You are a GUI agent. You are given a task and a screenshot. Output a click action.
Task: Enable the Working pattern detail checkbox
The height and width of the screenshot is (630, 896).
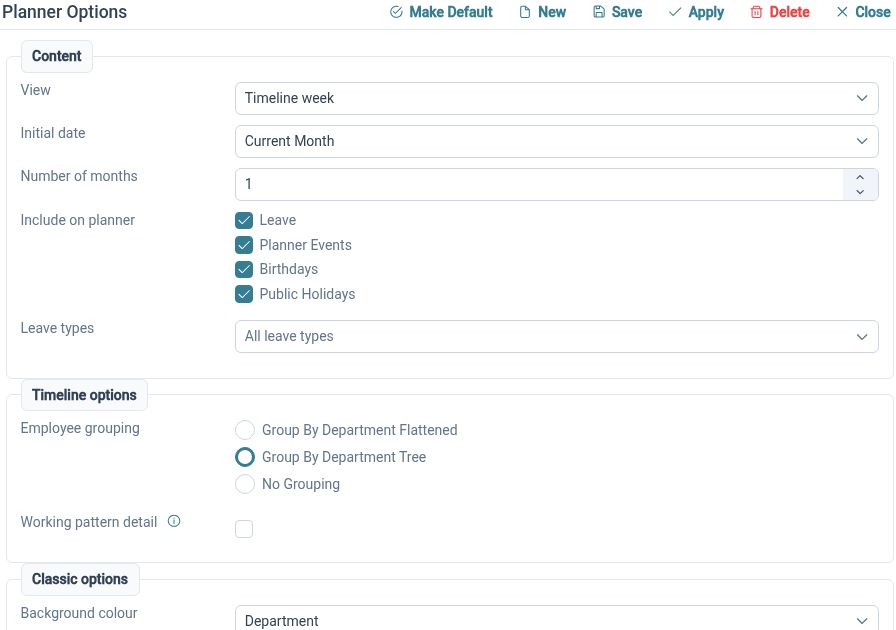pos(244,529)
